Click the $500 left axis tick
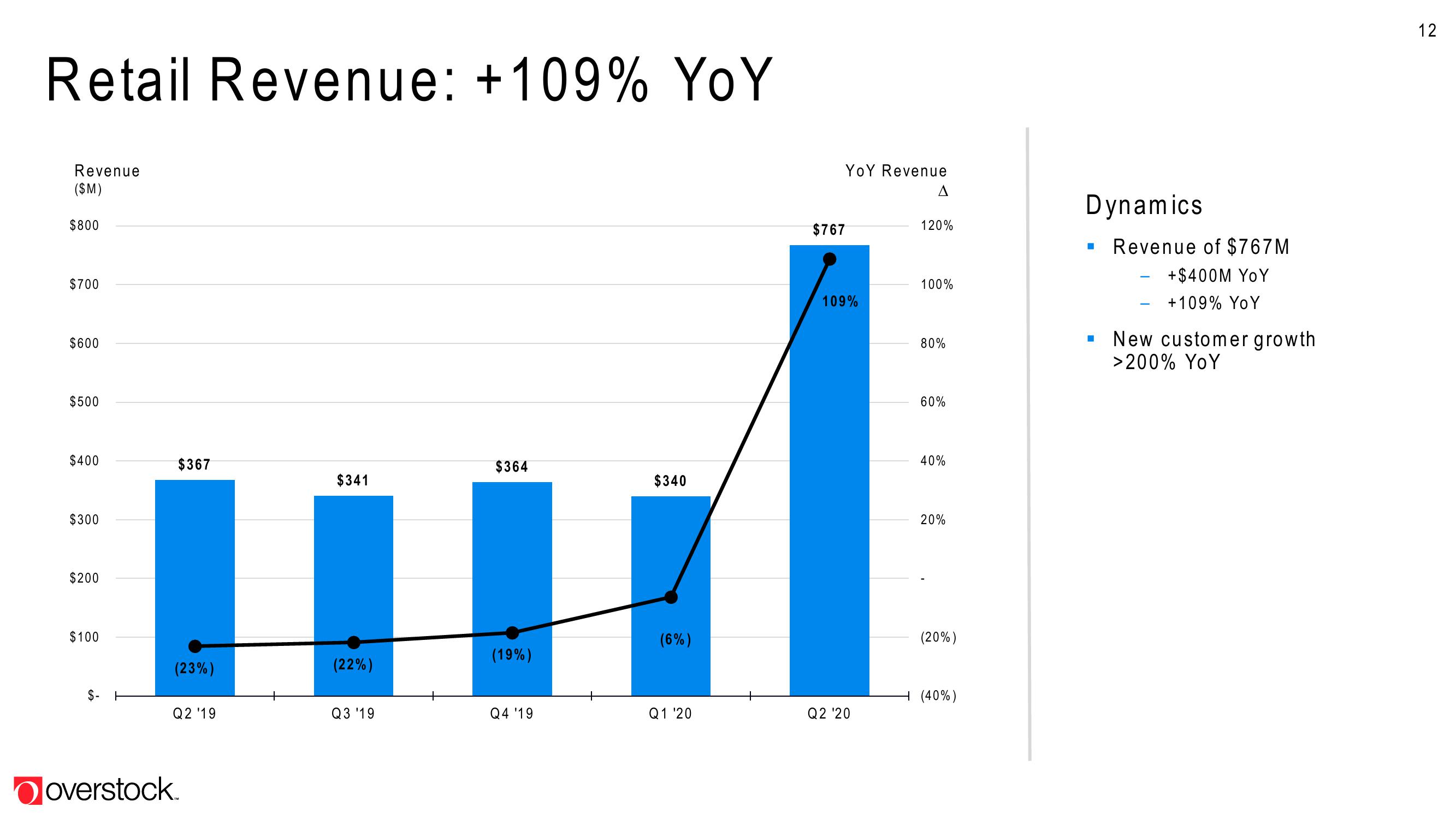The width and height of the screenshot is (1456, 819). click(x=84, y=402)
